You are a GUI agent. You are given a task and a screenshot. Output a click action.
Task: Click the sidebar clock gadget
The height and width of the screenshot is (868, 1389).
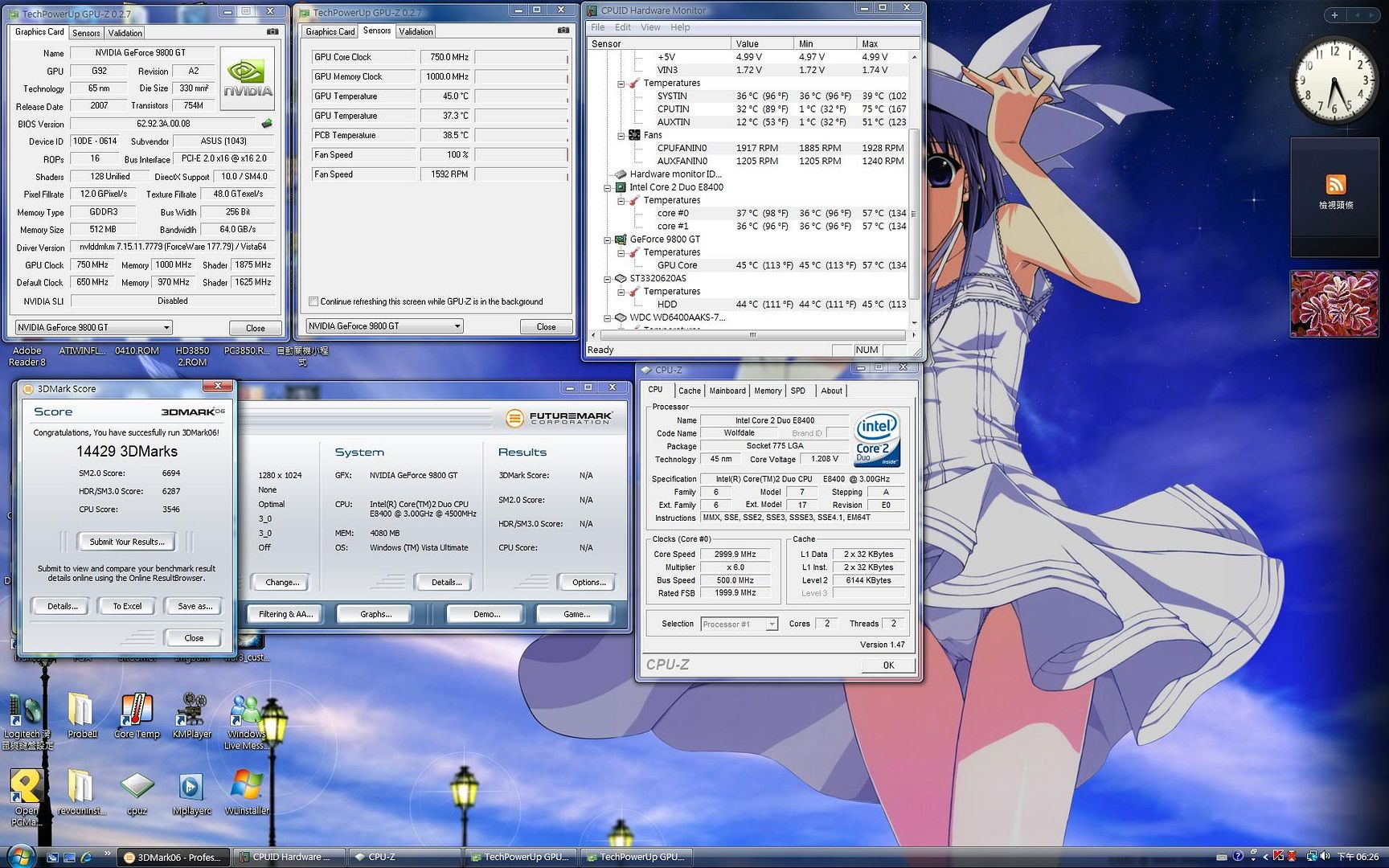(1334, 81)
